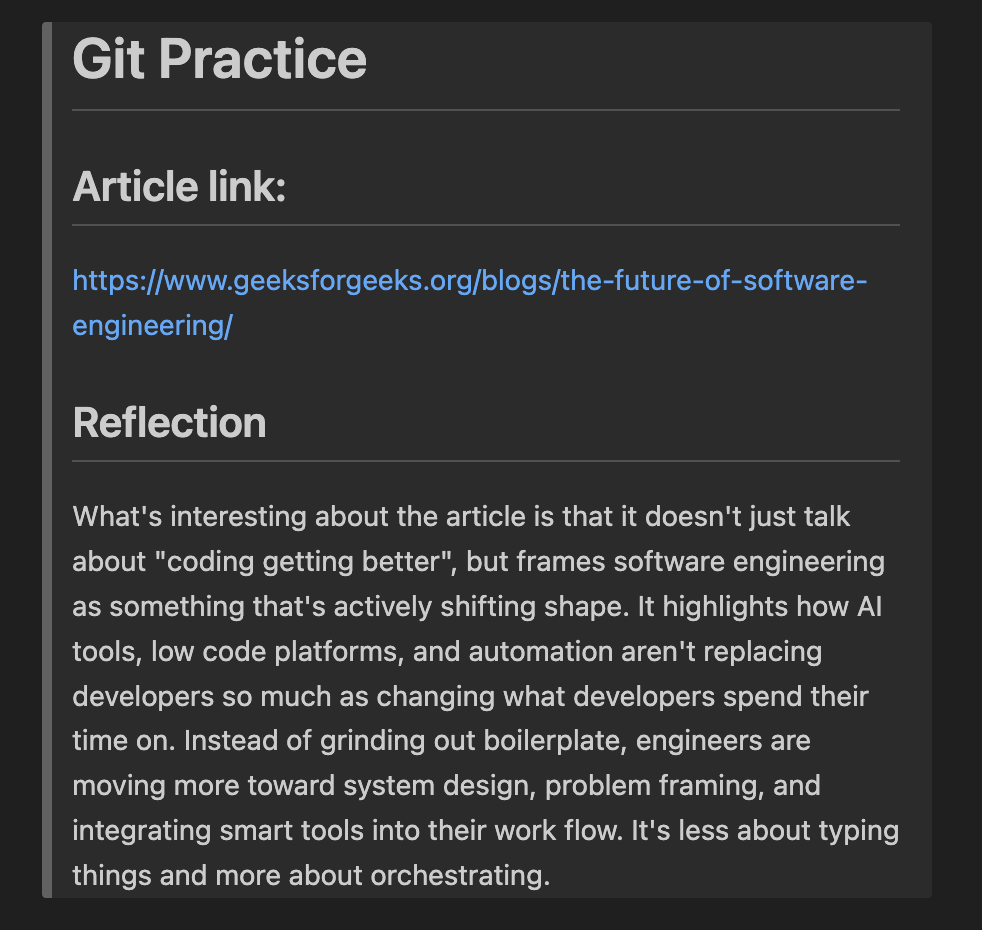
Task: Click the "Git Practice" title heading
Action: 220,59
